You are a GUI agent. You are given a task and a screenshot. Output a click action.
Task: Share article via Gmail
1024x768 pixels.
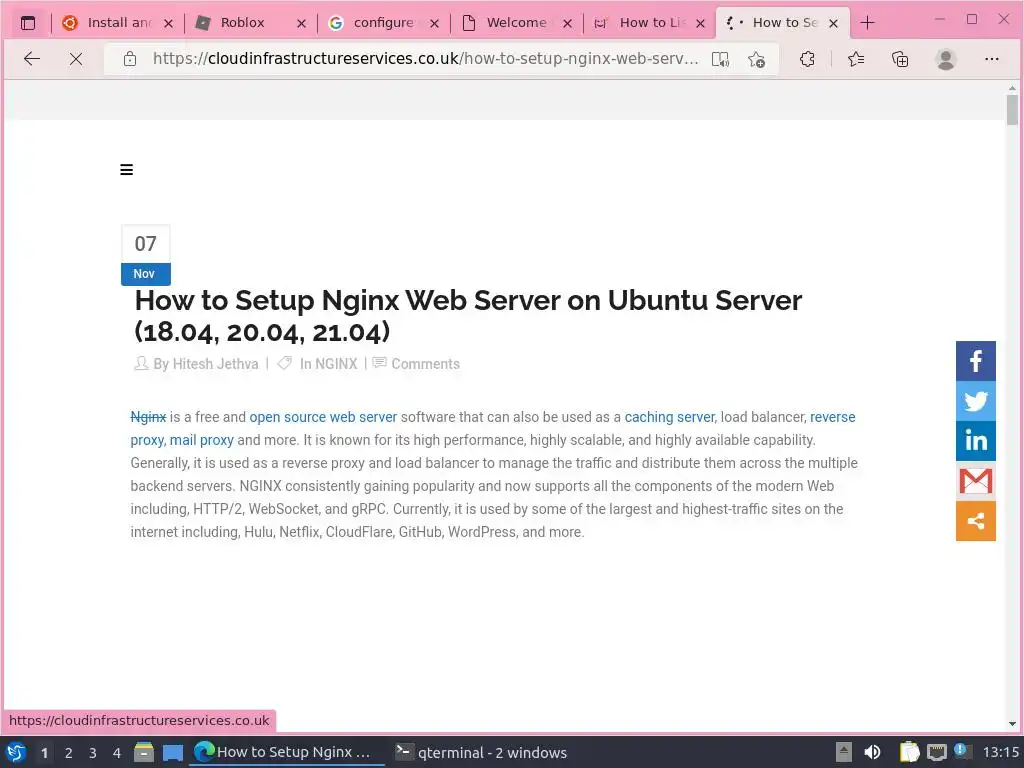976,481
